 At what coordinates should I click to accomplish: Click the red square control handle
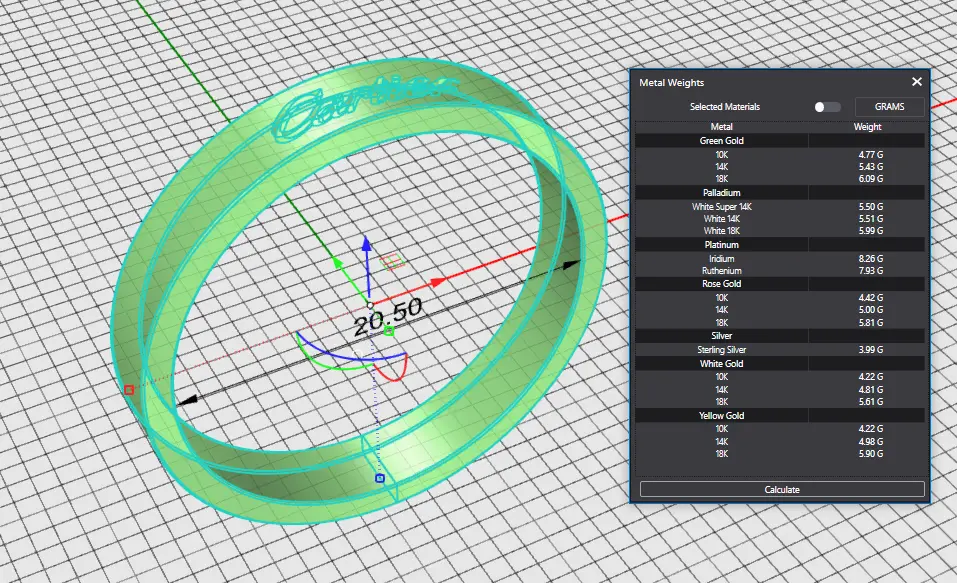pyautogui.click(x=129, y=389)
